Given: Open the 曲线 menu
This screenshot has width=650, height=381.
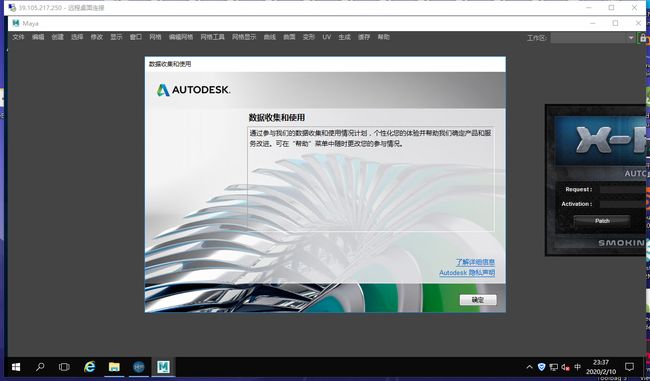Looking at the screenshot, I should [269, 37].
